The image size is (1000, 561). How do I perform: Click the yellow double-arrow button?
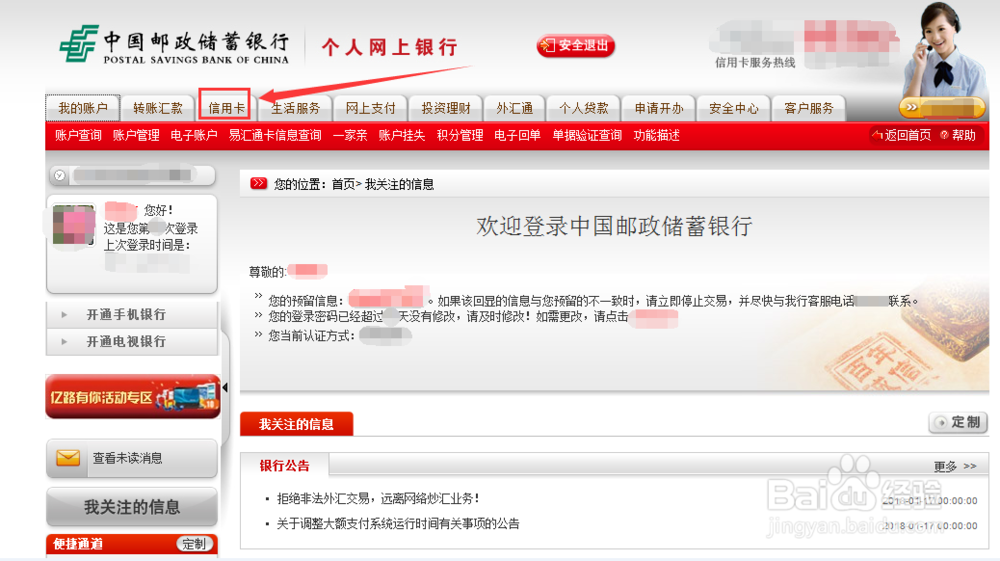(941, 108)
